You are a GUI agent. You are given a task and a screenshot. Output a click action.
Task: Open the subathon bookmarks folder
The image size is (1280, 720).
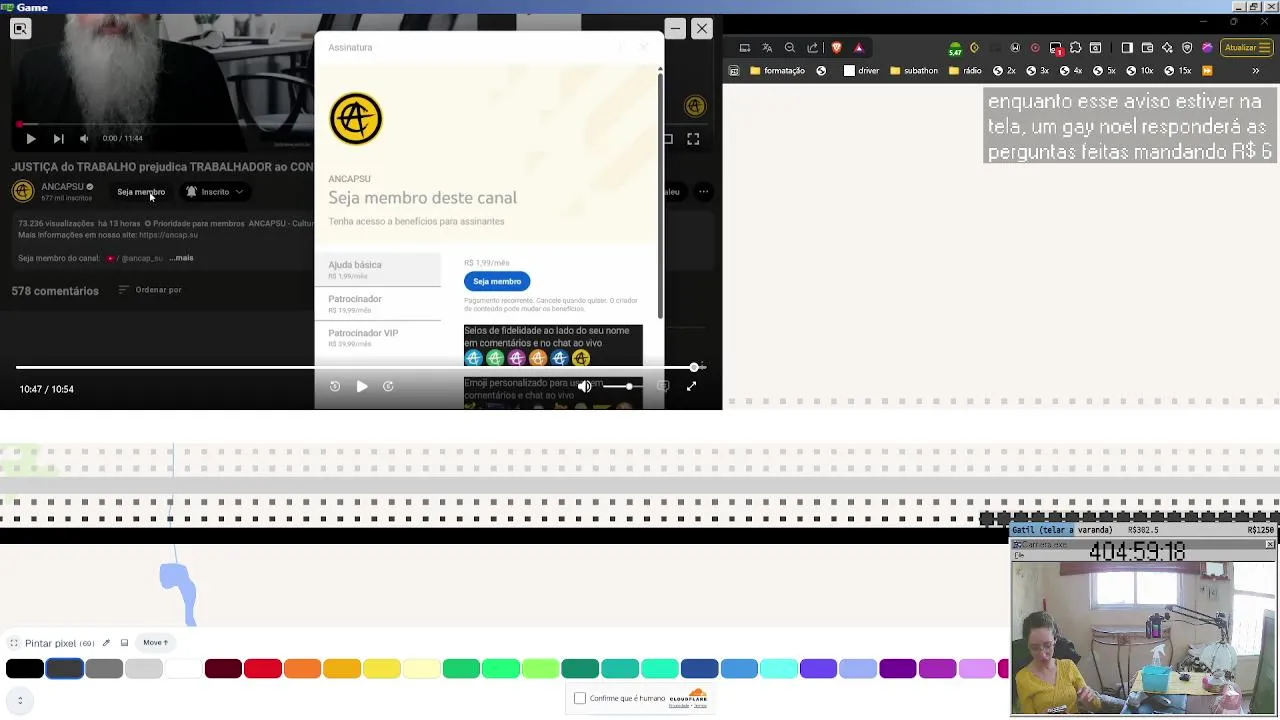coord(913,71)
